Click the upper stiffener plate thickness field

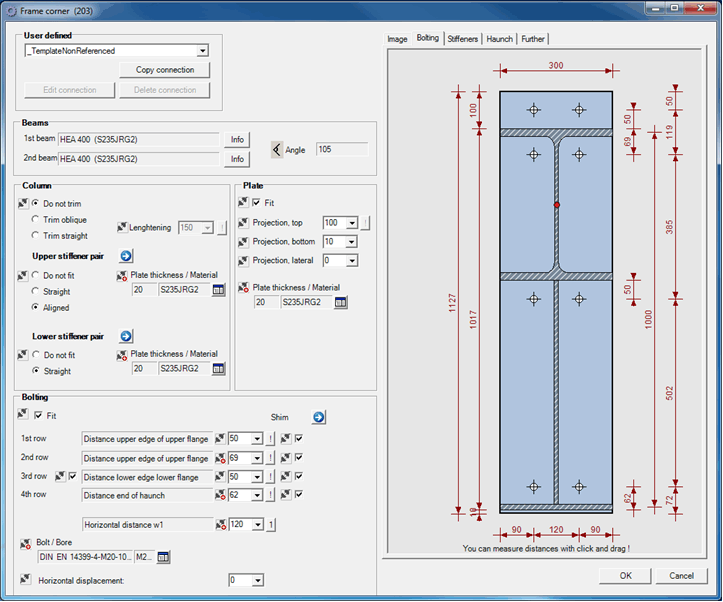tap(143, 290)
